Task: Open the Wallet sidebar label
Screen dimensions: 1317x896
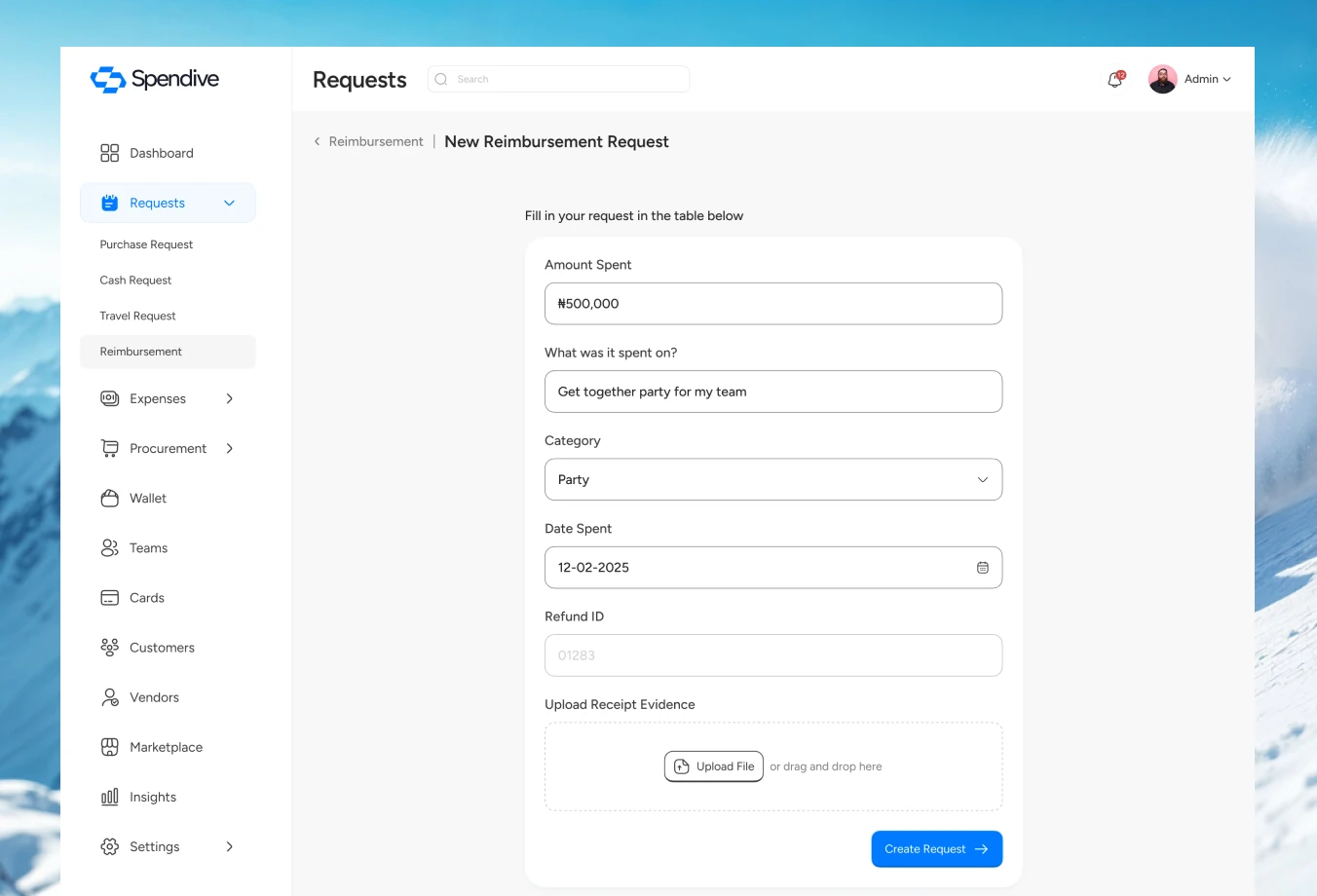Action: coord(148,498)
